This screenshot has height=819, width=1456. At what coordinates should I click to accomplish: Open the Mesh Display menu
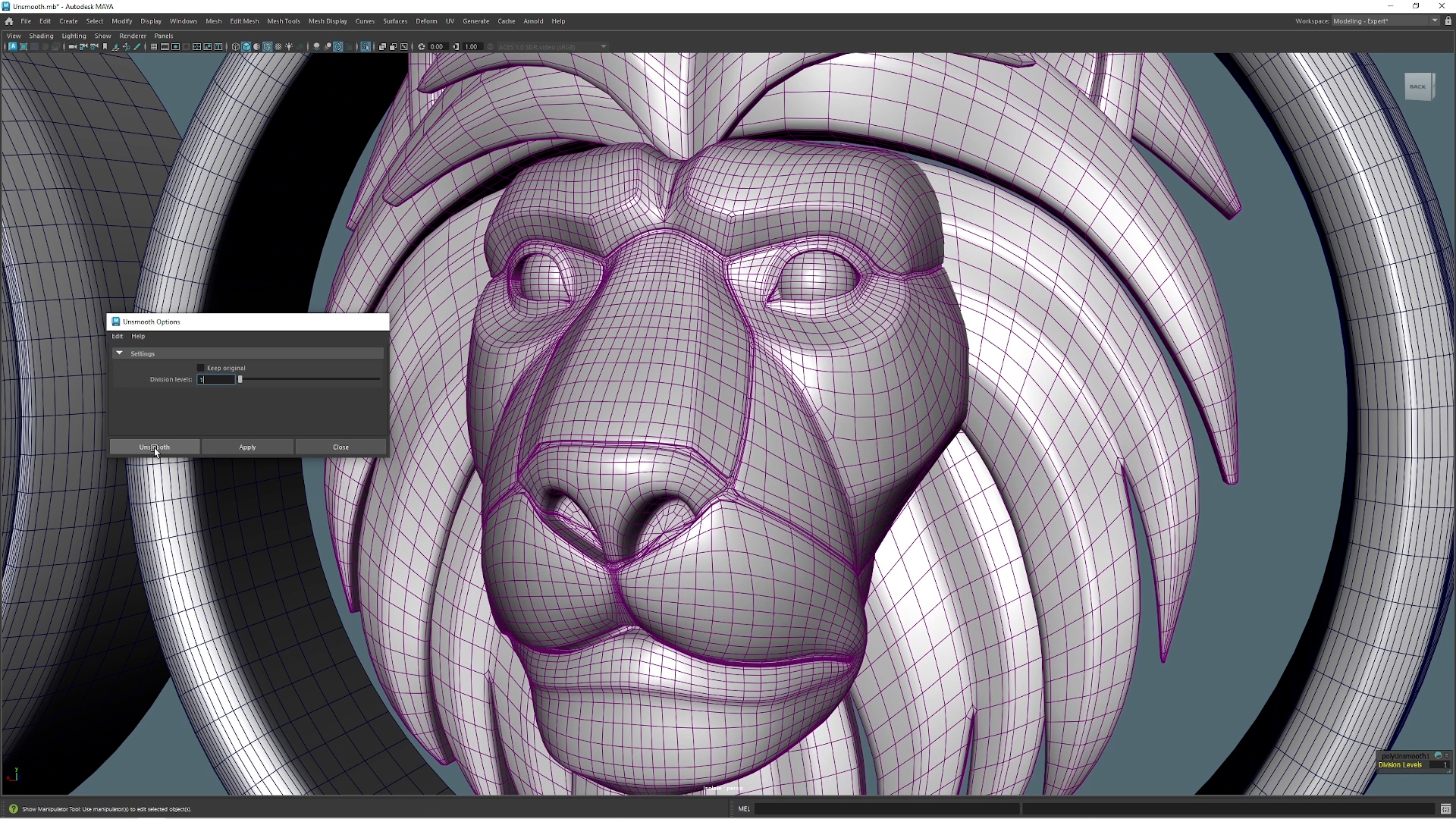(328, 21)
